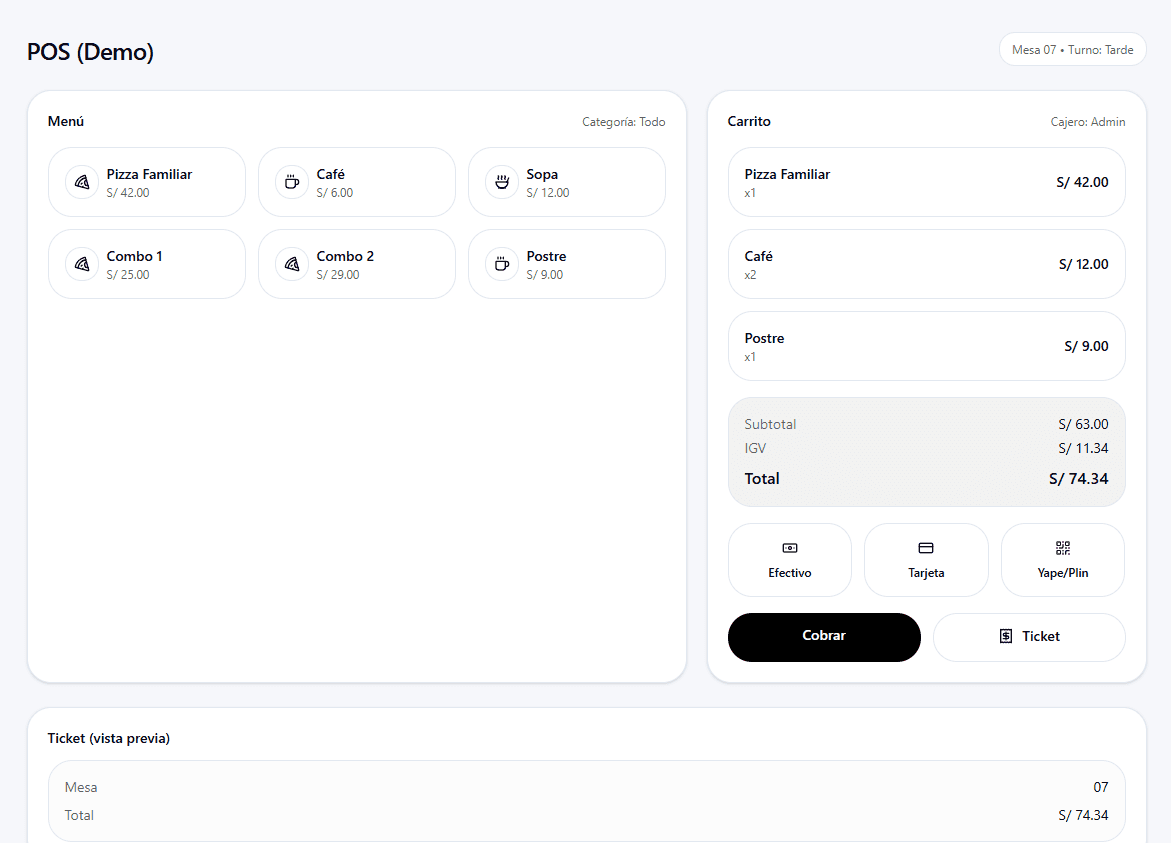
Task: Select Efectivo payment method
Action: pos(790,560)
